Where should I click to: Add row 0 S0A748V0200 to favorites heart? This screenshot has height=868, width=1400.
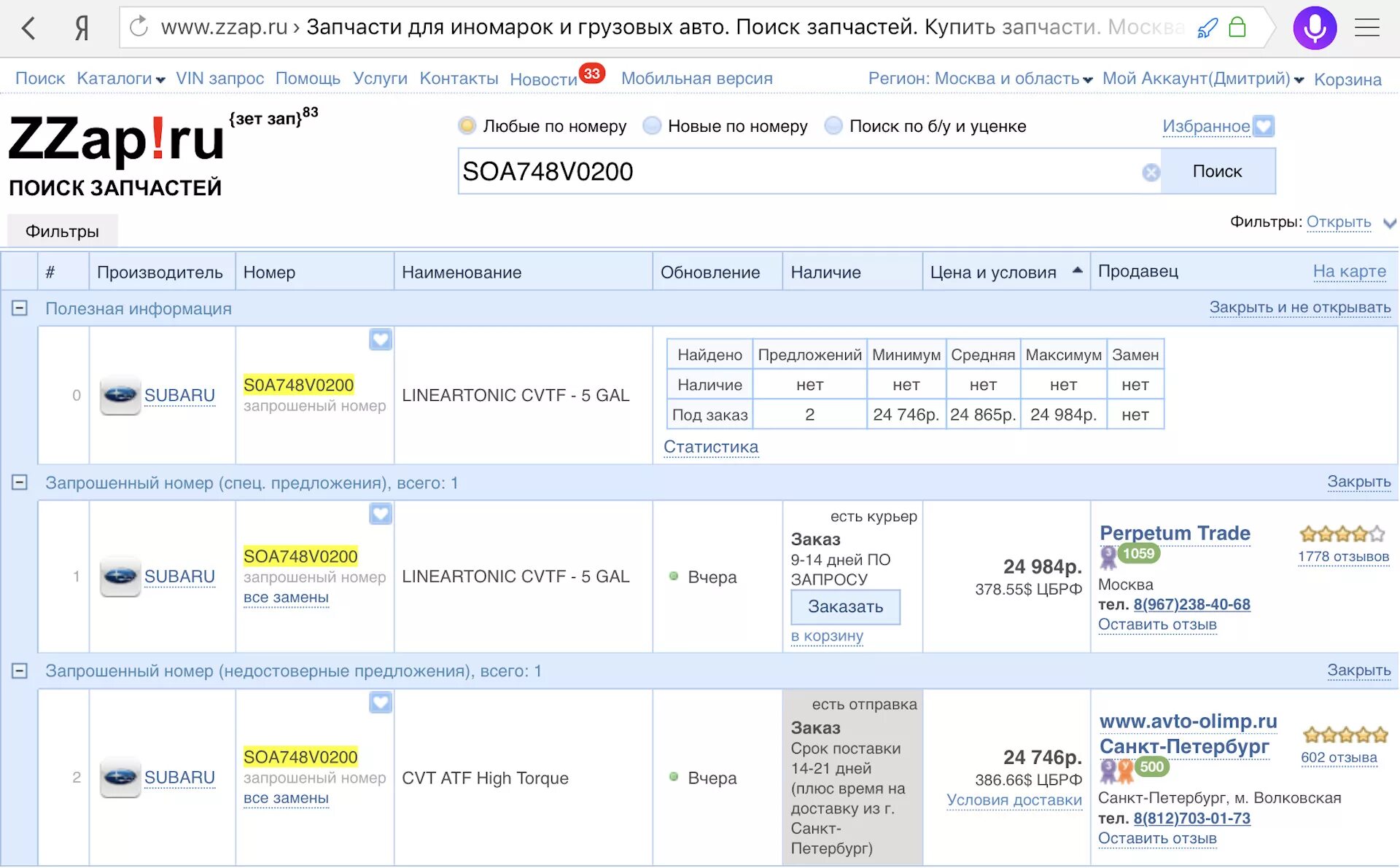coord(381,340)
